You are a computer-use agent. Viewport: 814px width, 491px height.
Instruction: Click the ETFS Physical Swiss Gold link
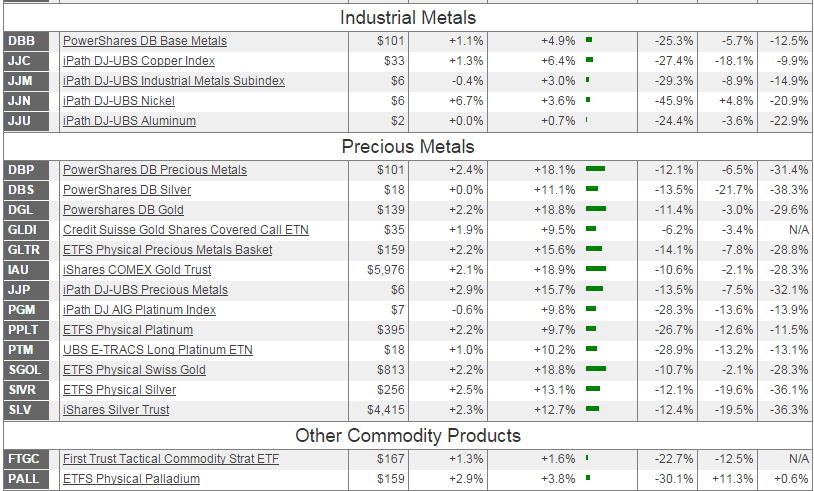[x=134, y=370]
